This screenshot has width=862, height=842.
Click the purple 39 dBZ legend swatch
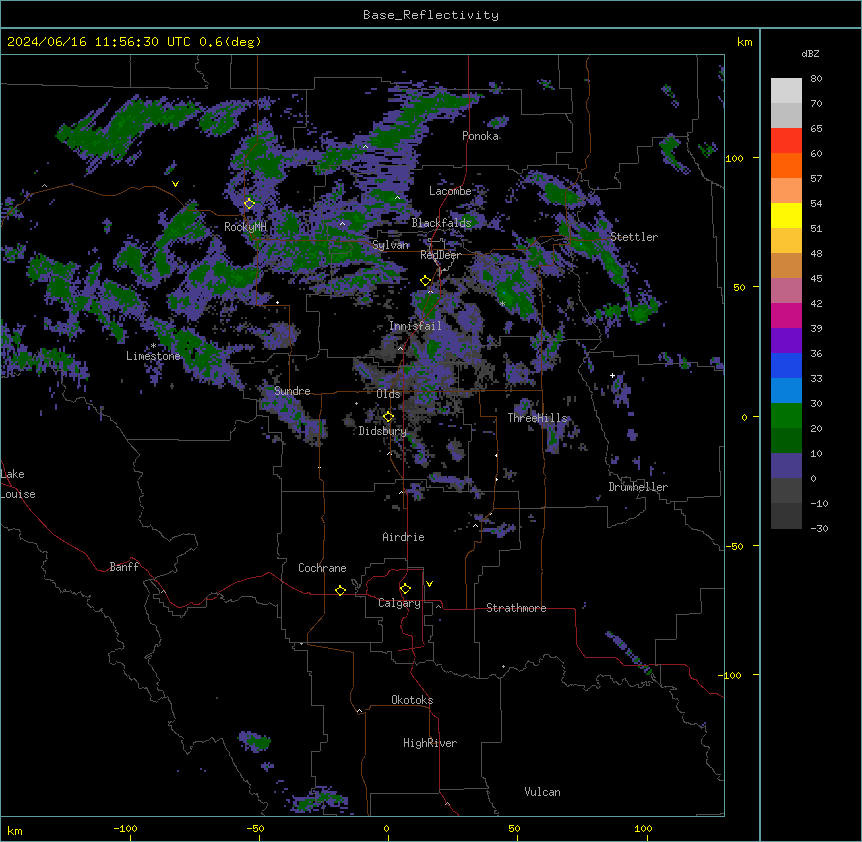pos(786,340)
